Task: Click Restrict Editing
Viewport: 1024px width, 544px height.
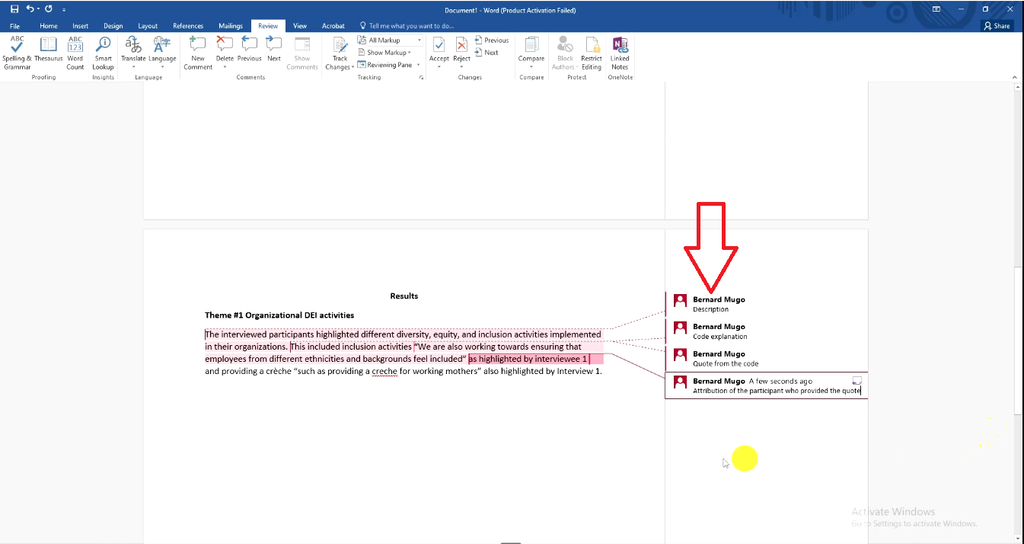Action: pyautogui.click(x=592, y=54)
